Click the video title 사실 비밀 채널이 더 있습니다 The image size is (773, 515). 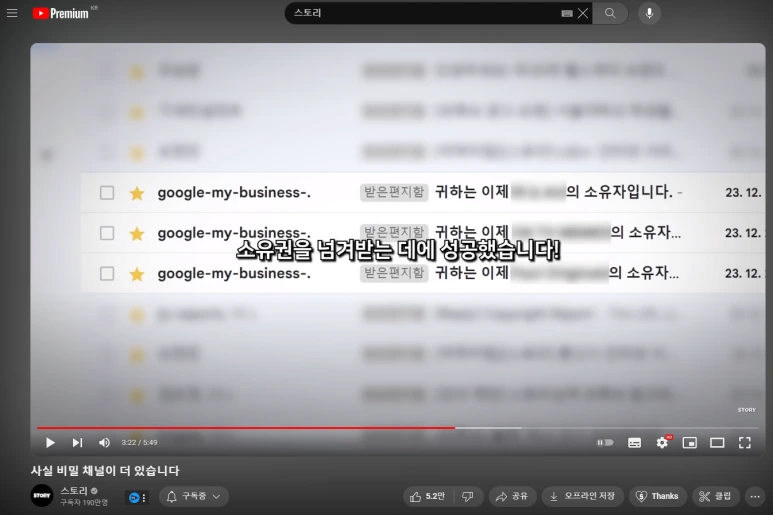point(105,471)
